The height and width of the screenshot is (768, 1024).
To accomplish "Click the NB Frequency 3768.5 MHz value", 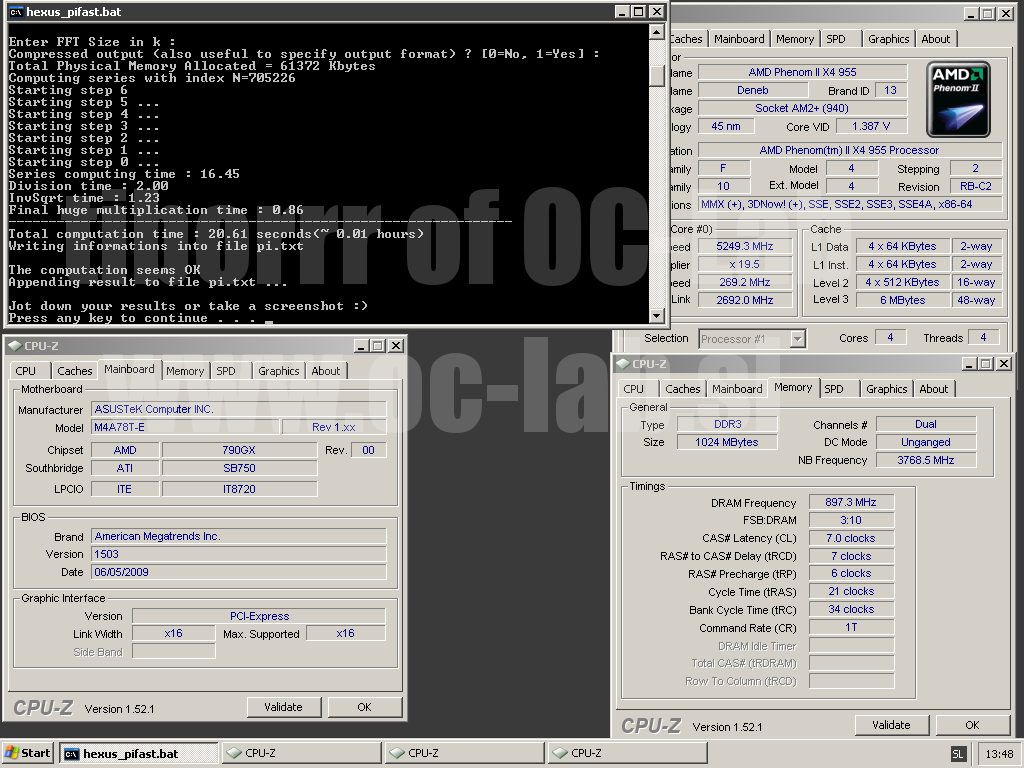I will click(x=925, y=460).
